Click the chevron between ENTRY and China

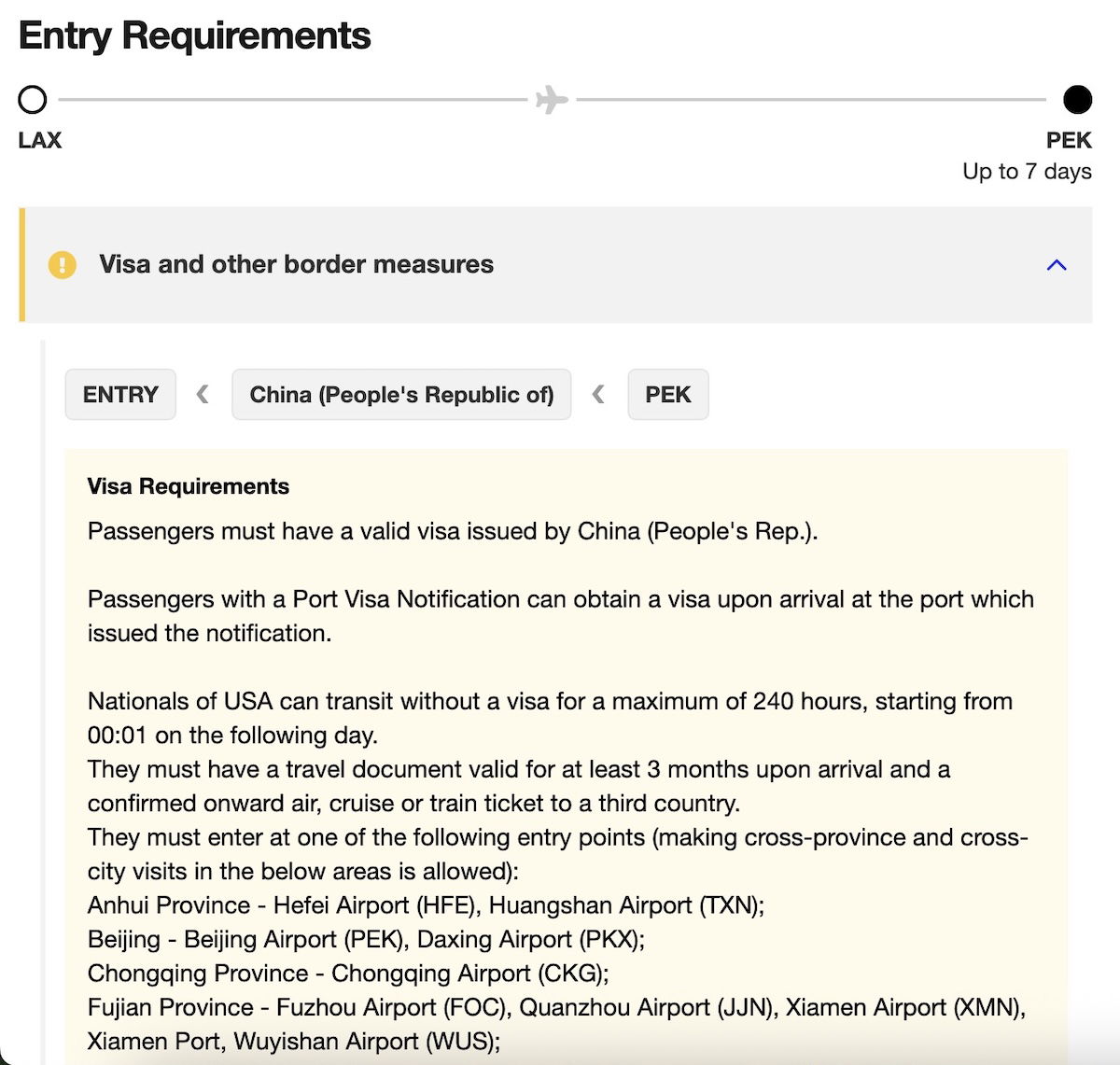[203, 395]
